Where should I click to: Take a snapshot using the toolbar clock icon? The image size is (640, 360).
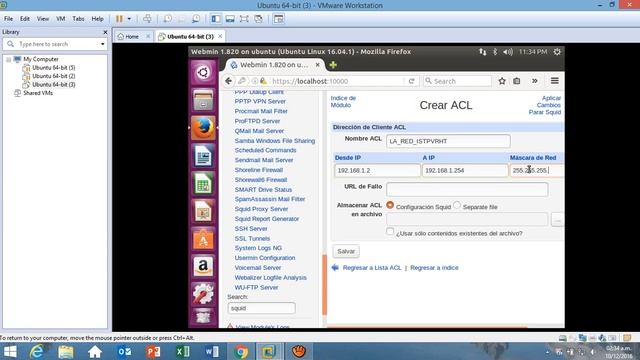coord(167,19)
